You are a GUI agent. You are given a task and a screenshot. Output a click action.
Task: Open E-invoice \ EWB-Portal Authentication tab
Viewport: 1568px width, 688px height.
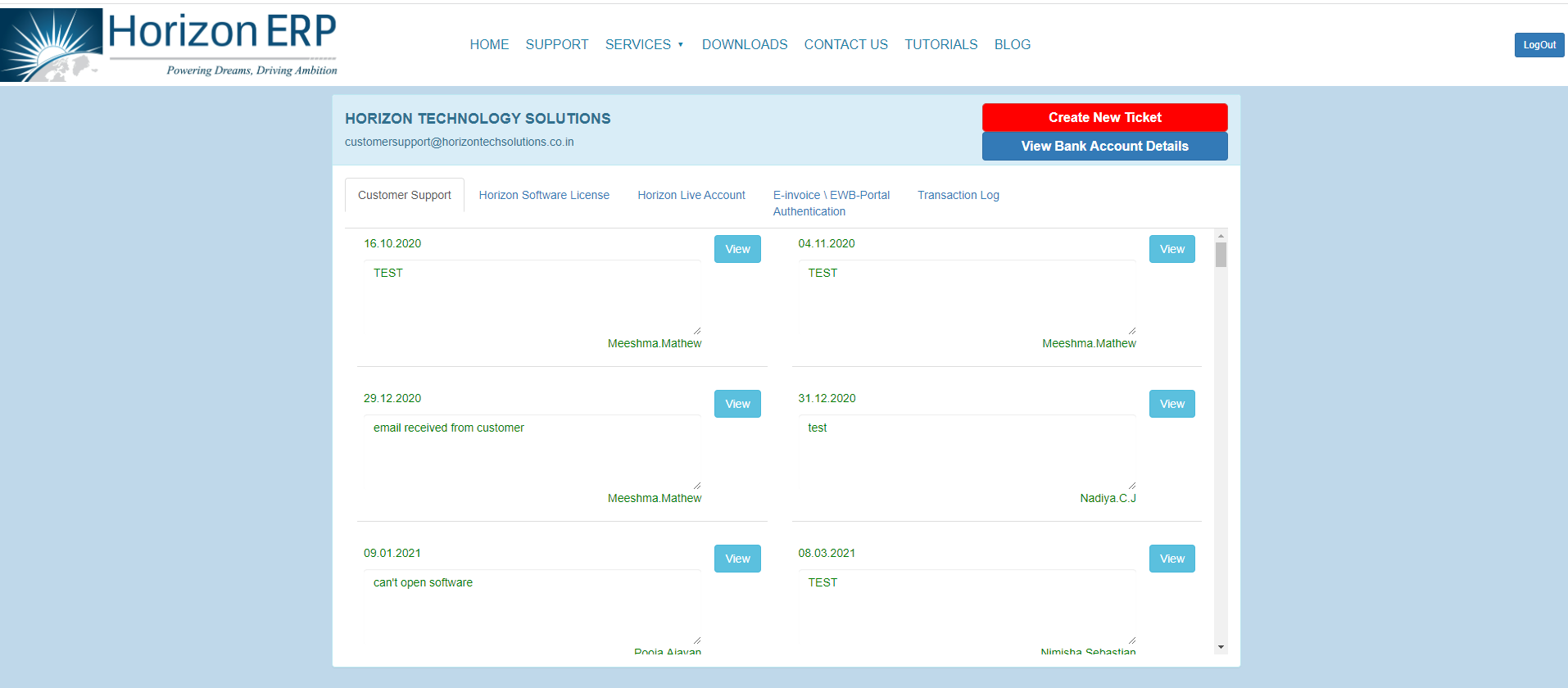tap(831, 203)
